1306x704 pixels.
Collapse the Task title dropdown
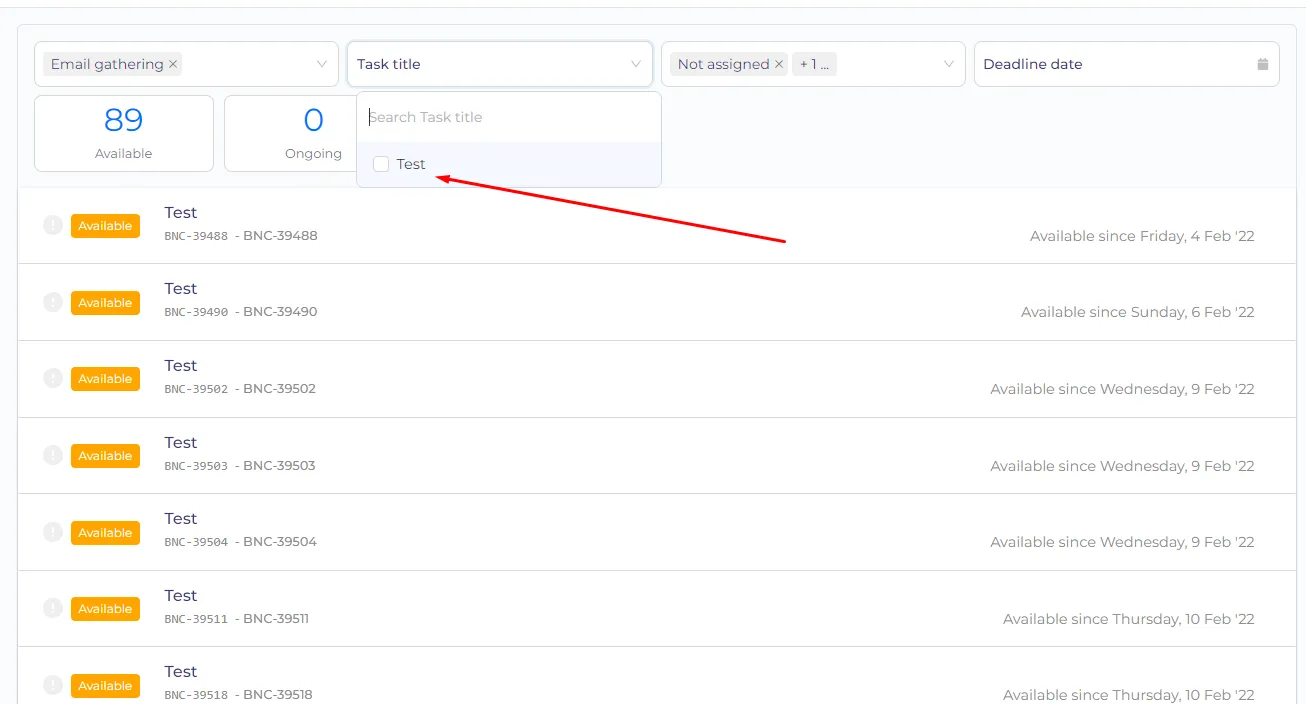636,64
